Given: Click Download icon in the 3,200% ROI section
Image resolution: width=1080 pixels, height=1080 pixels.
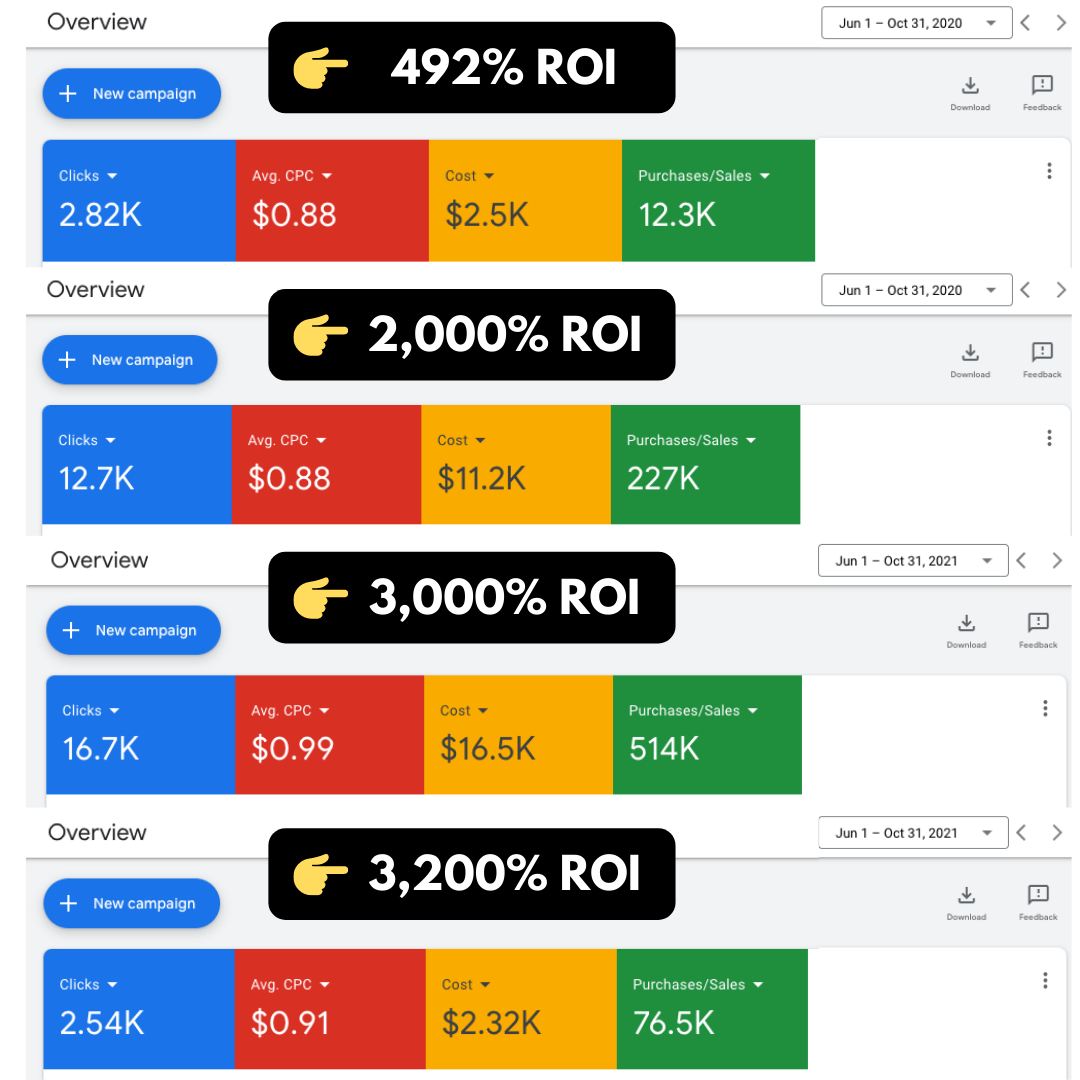Looking at the screenshot, I should point(966,895).
